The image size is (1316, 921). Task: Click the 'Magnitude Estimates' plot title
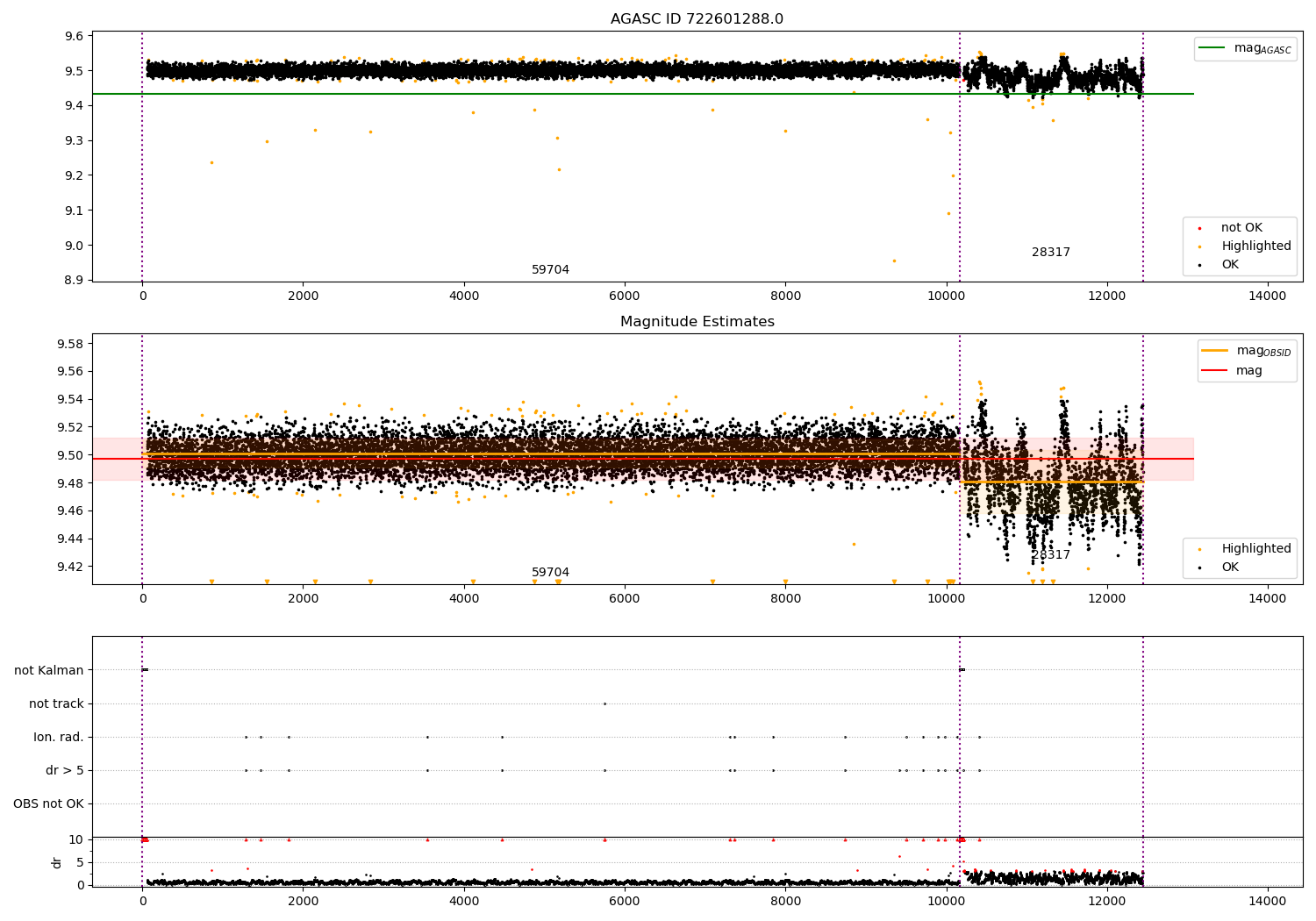697,322
